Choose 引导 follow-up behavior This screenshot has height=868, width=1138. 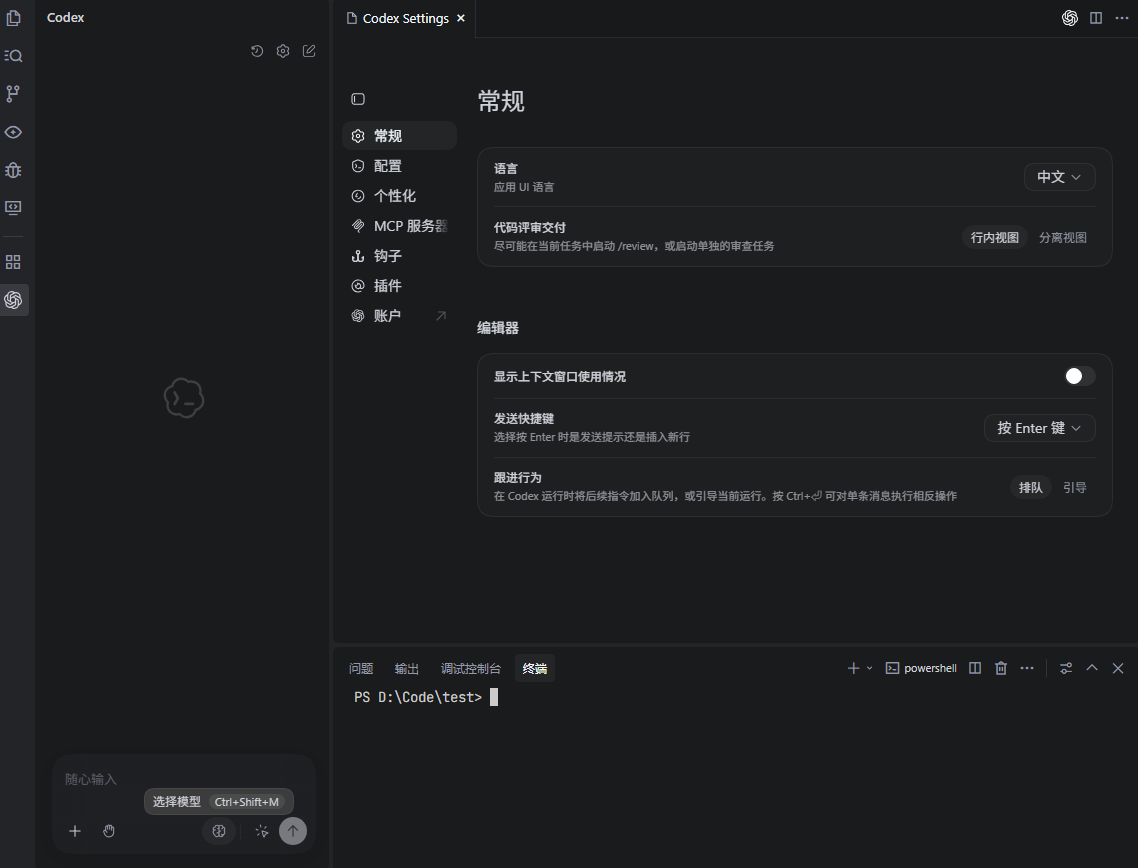coord(1075,488)
